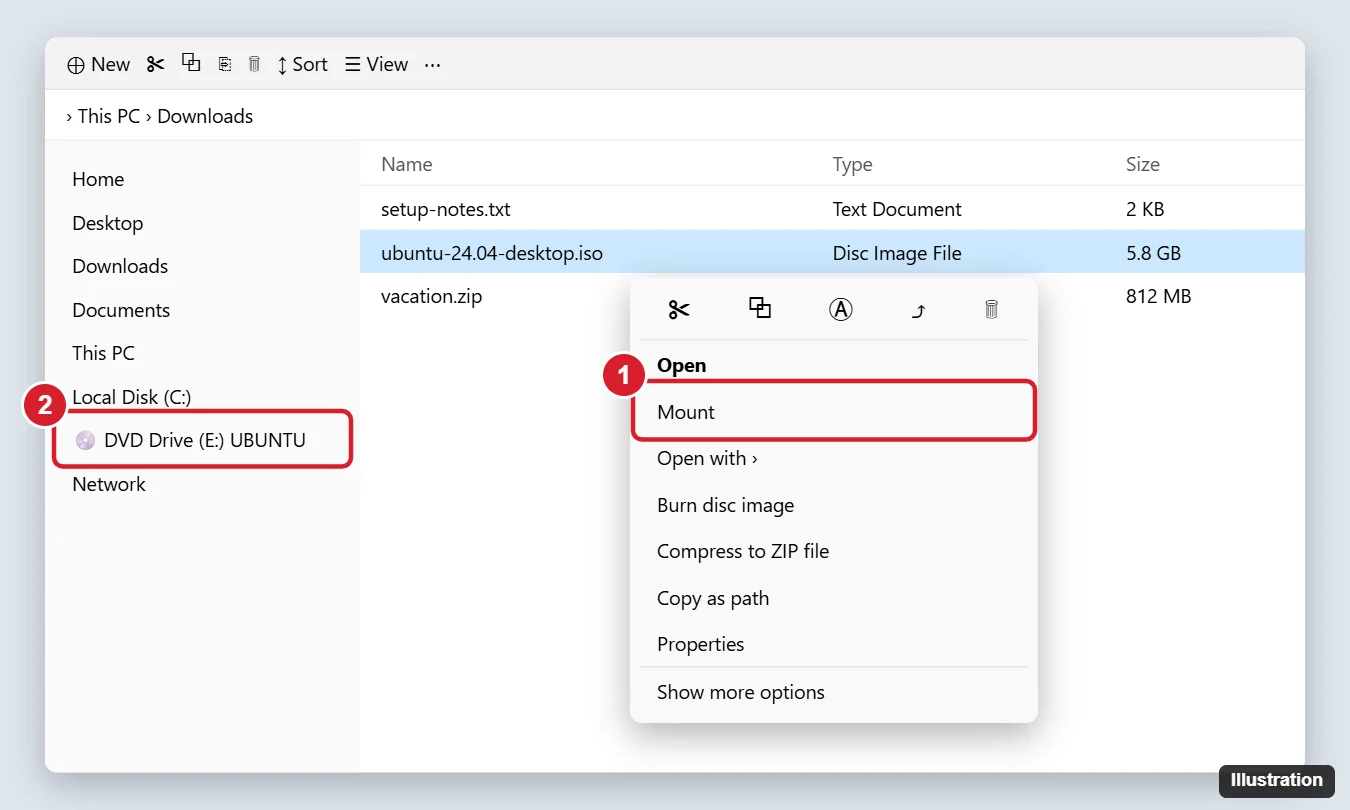
Task: Click the scissors Cut icon in the top toolbar
Action: pos(155,64)
